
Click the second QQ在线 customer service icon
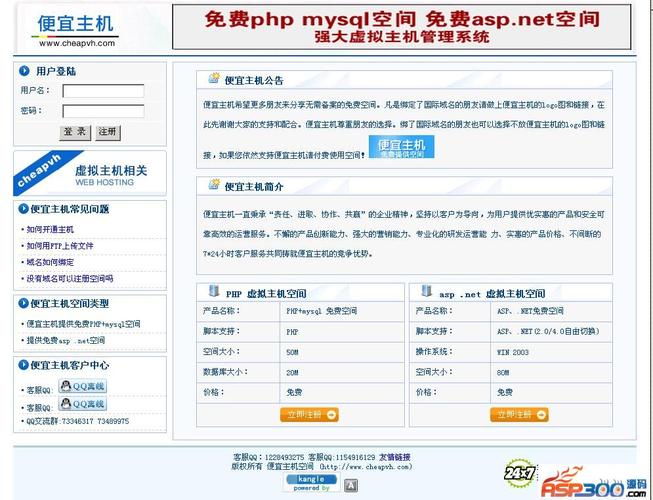point(82,404)
